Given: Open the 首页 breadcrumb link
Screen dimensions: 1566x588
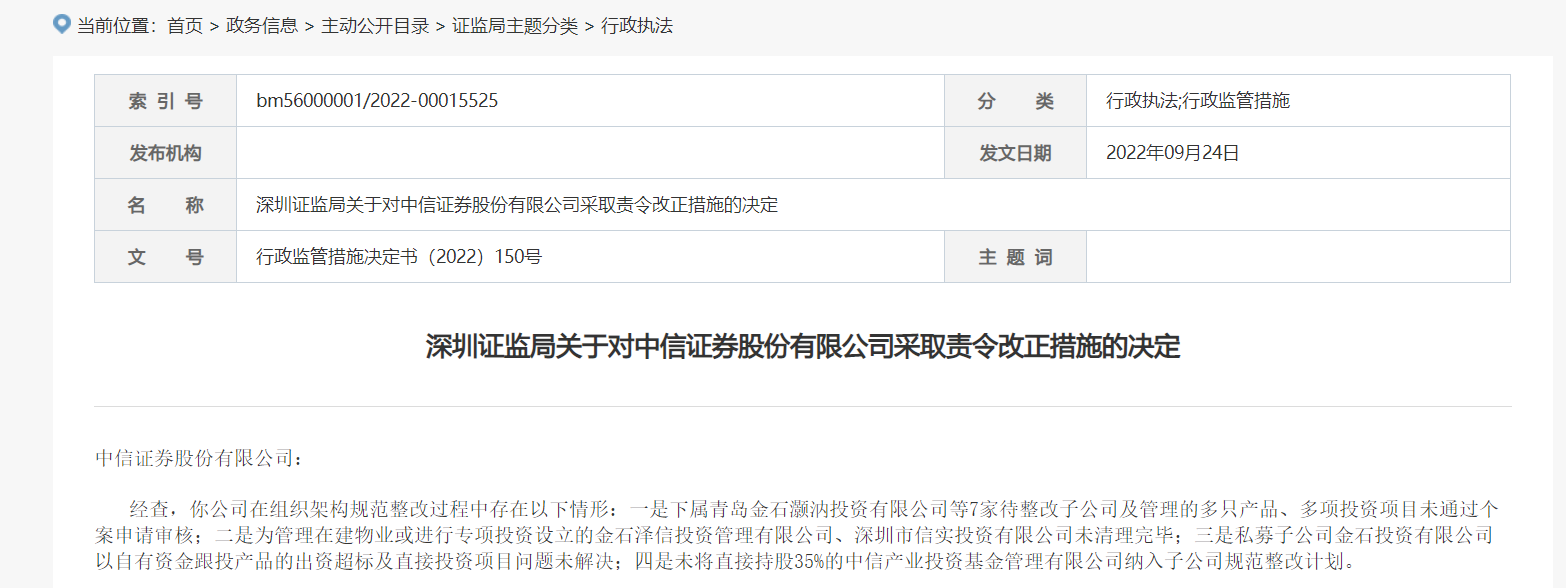Looking at the screenshot, I should [x=185, y=26].
